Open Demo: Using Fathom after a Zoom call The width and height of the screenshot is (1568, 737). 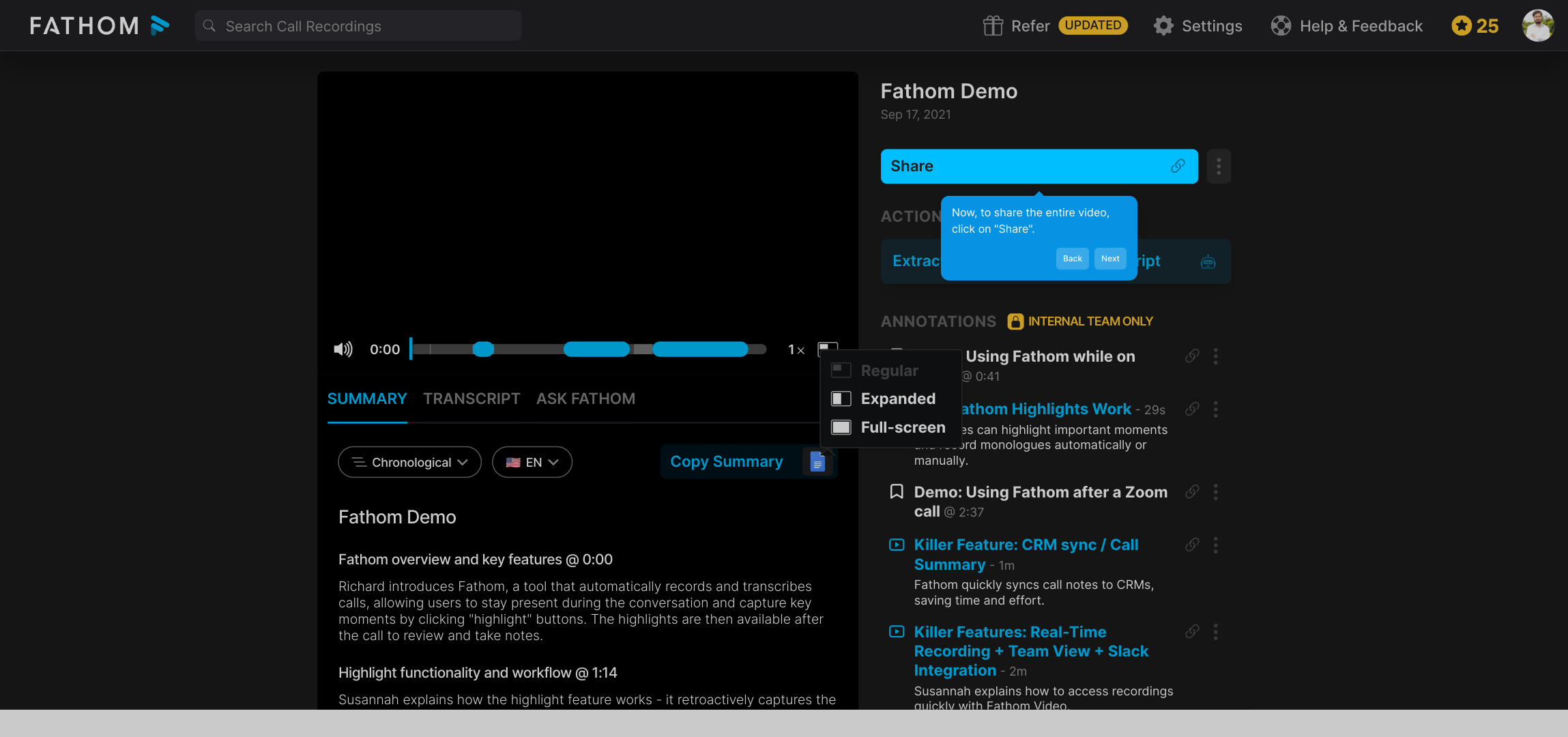point(1041,502)
